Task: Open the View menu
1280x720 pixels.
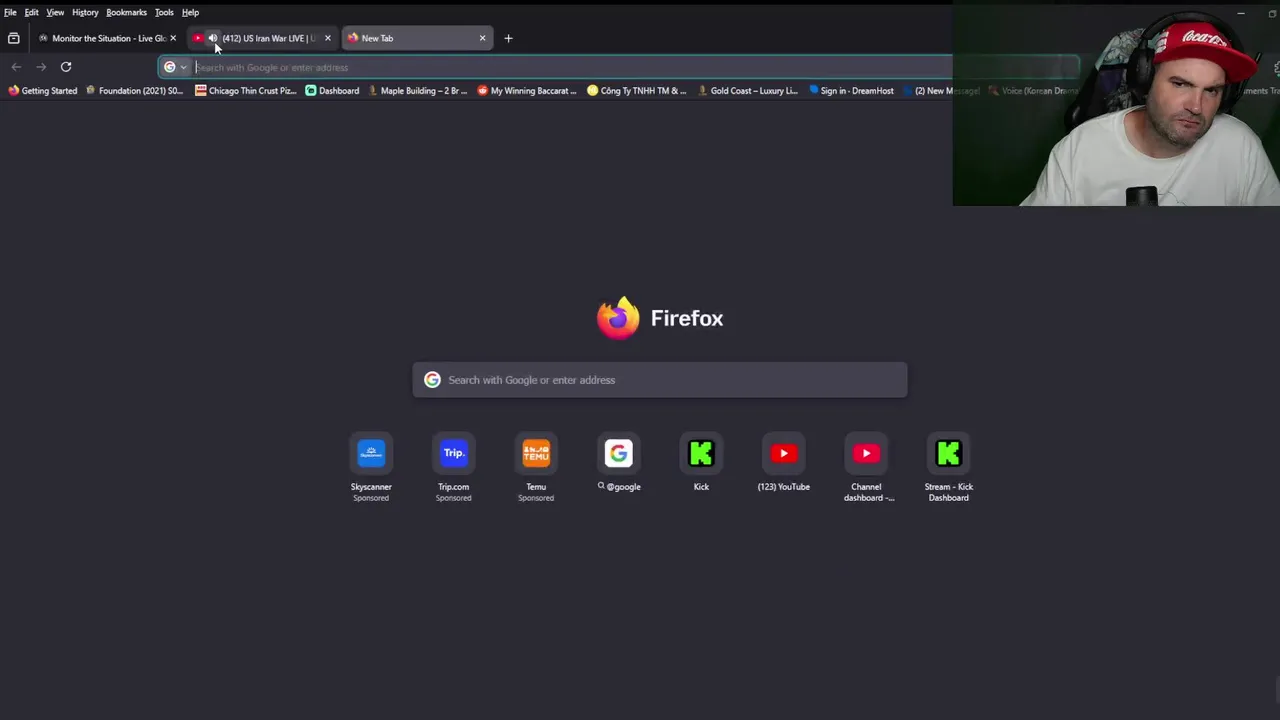Action: point(55,12)
